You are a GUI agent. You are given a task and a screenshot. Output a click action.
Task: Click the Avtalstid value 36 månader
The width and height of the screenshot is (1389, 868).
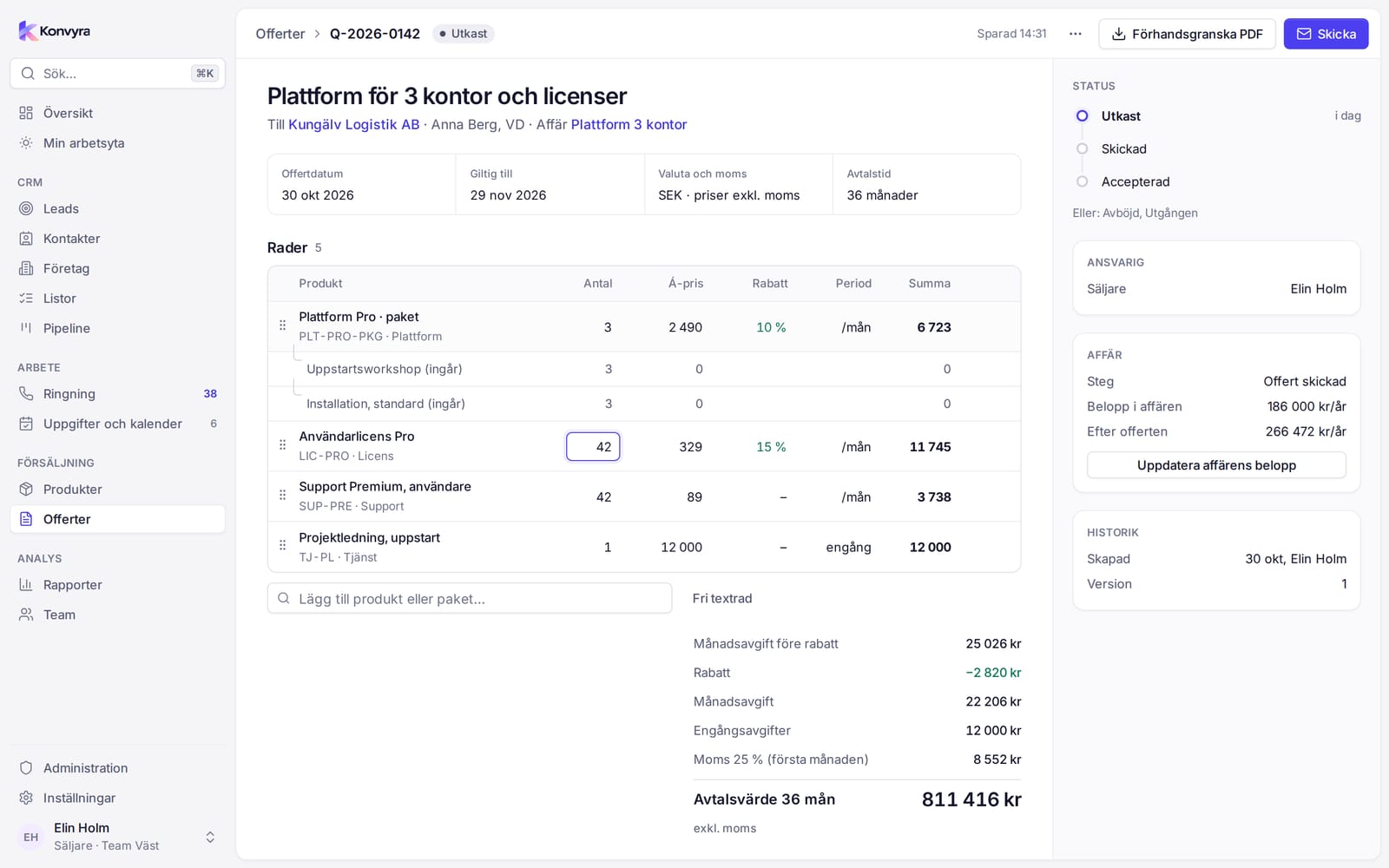pyautogui.click(x=882, y=195)
